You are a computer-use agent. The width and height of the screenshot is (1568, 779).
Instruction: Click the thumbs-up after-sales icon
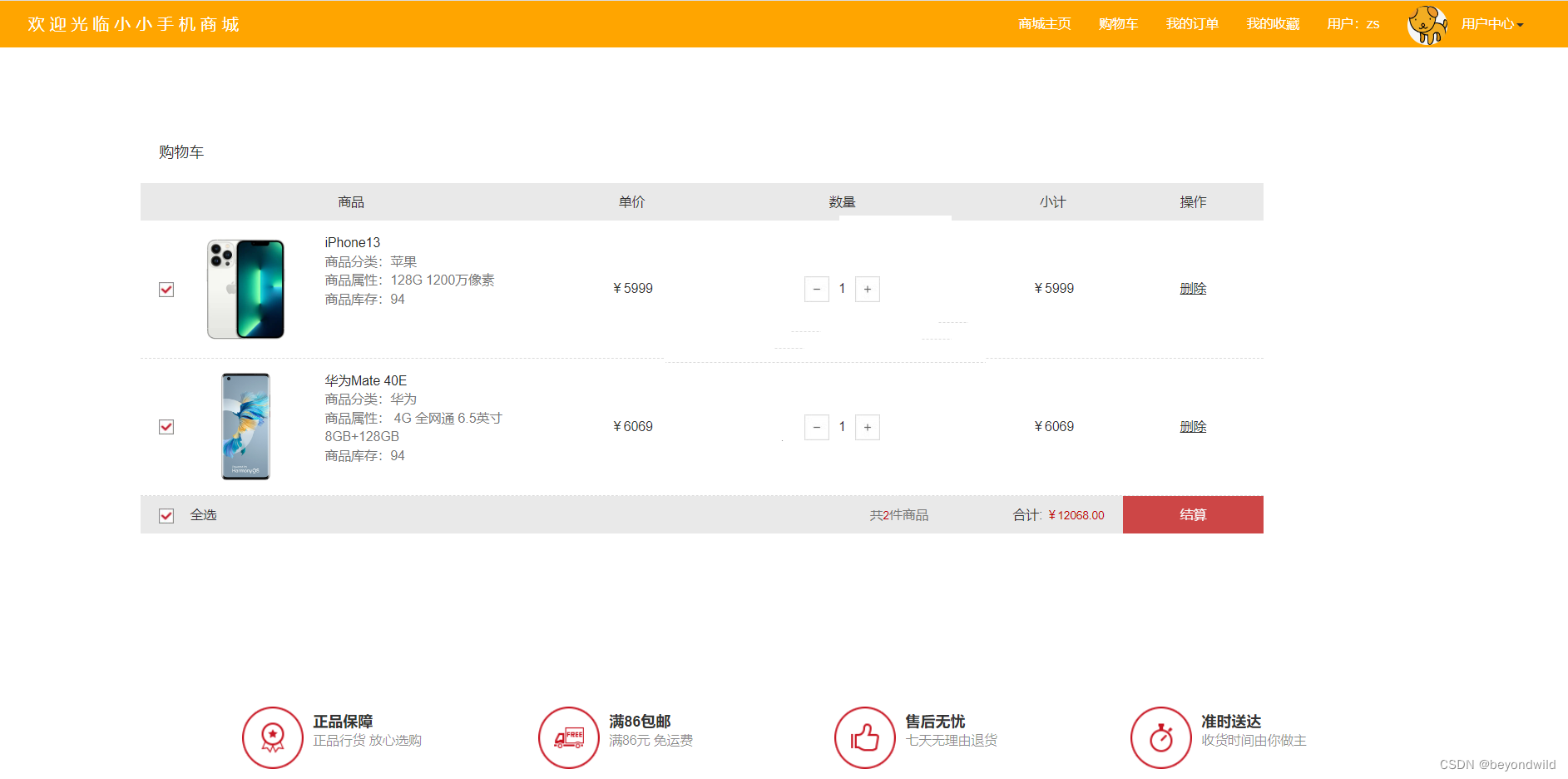tap(865, 737)
